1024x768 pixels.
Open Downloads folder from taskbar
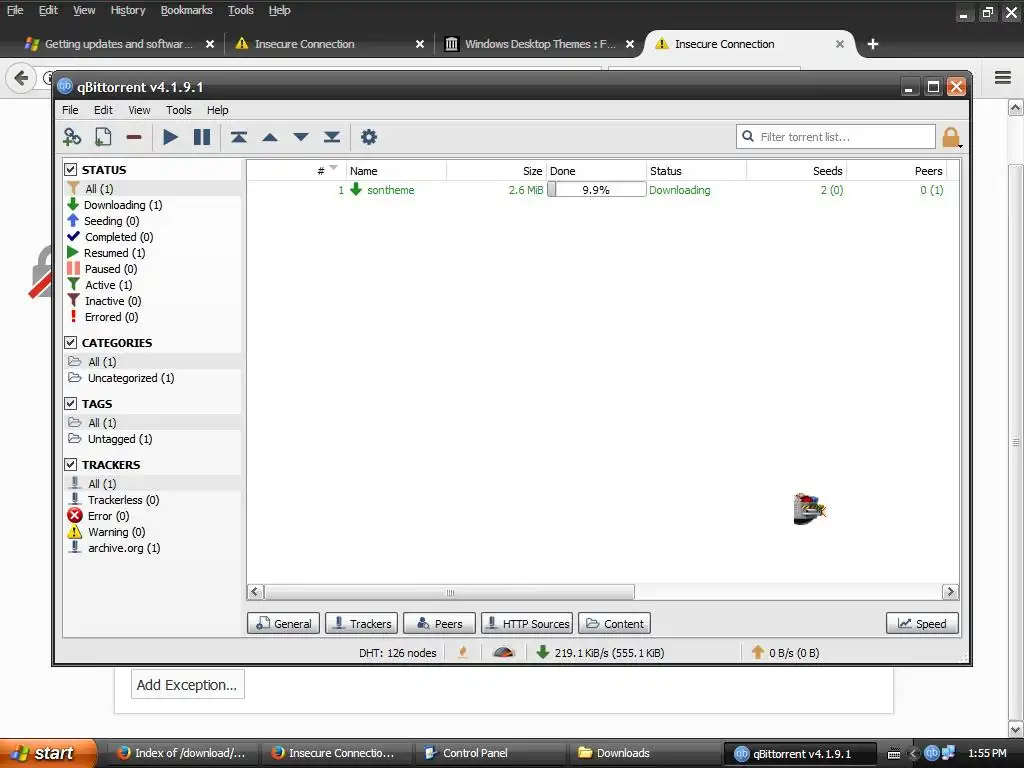645,753
